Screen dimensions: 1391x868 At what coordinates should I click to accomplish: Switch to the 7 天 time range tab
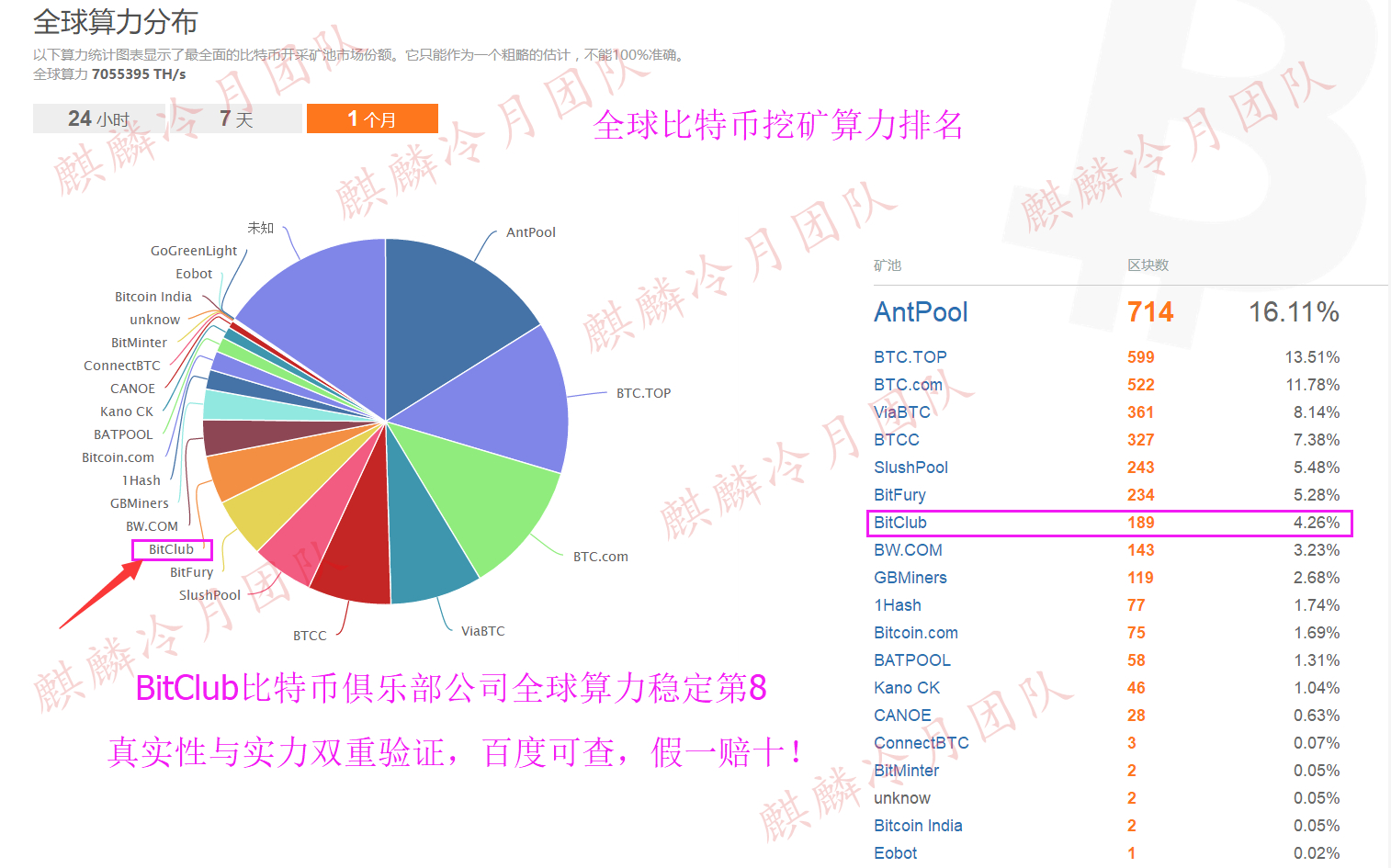tap(235, 118)
